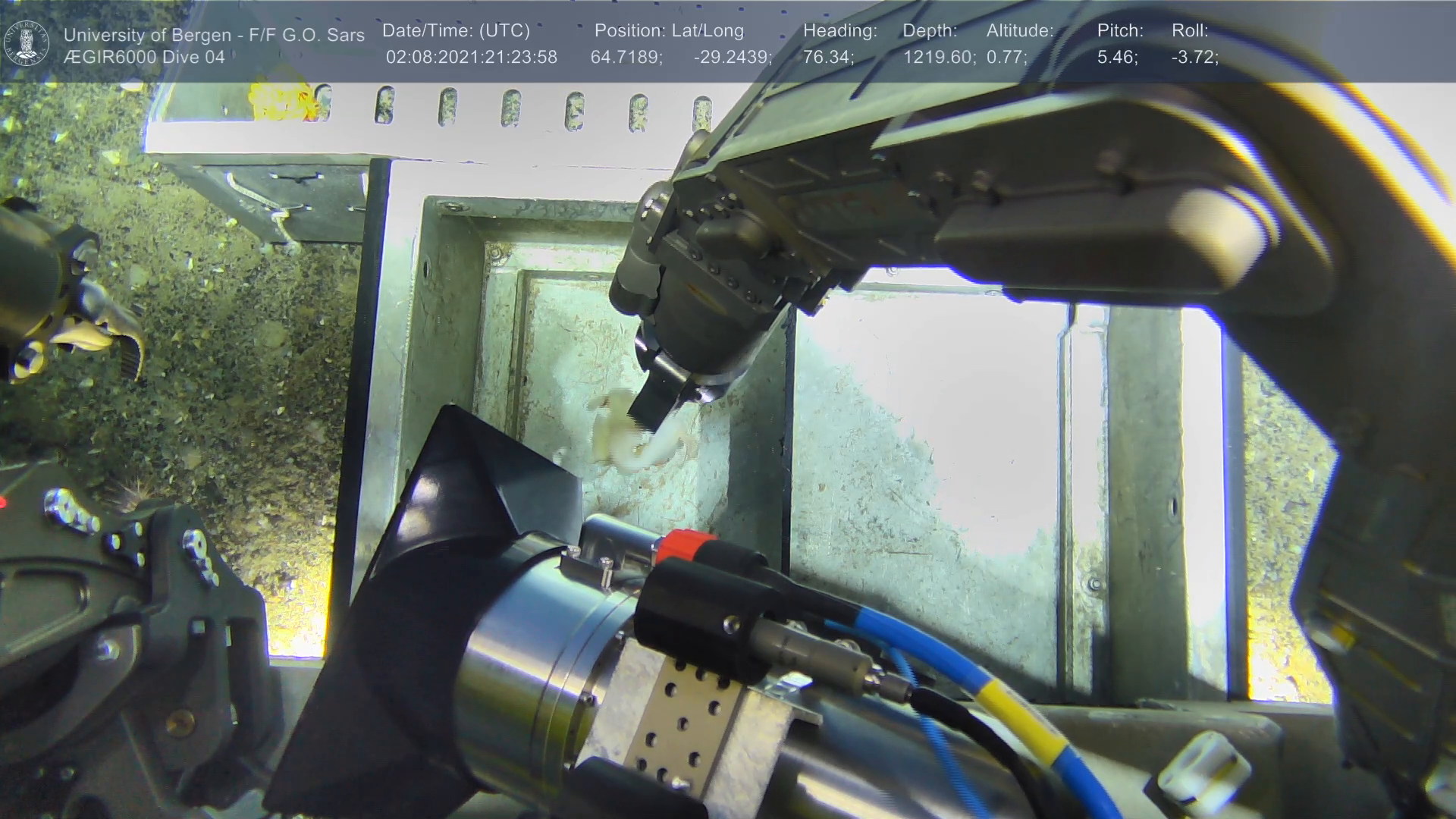1456x819 pixels.
Task: Click the Roll value -3.72
Action: tap(1194, 58)
